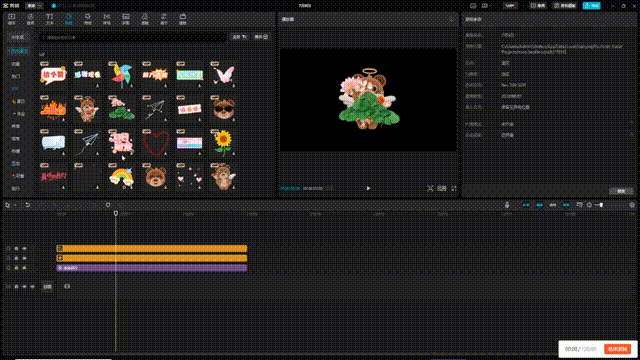Open the menu dropdown next to the app logo
Screen dimensions: 640x360
34,6
